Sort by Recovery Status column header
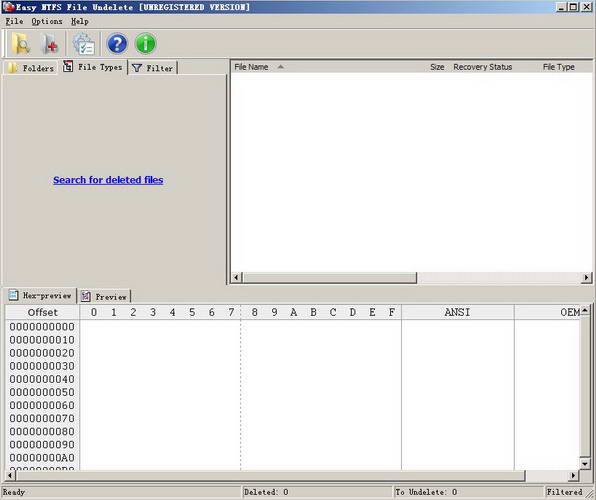 tap(483, 67)
